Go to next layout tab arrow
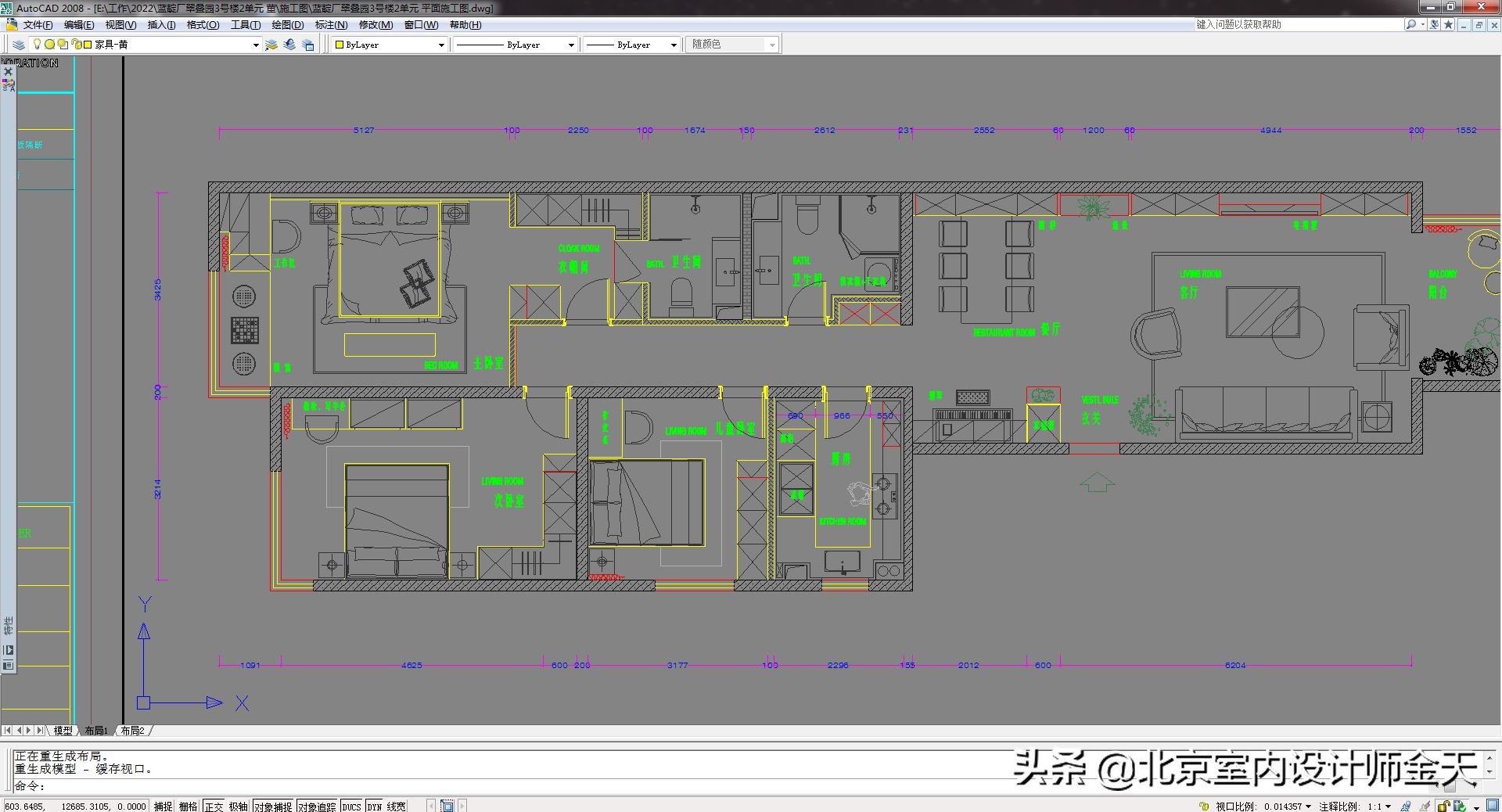 pyautogui.click(x=29, y=731)
